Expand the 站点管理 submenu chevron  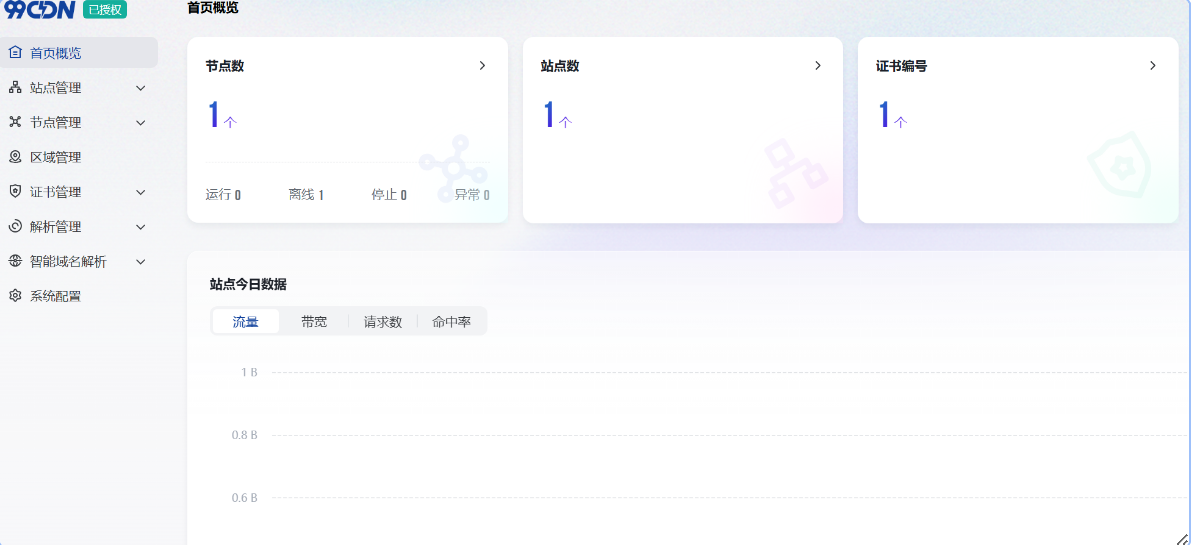pyautogui.click(x=141, y=88)
